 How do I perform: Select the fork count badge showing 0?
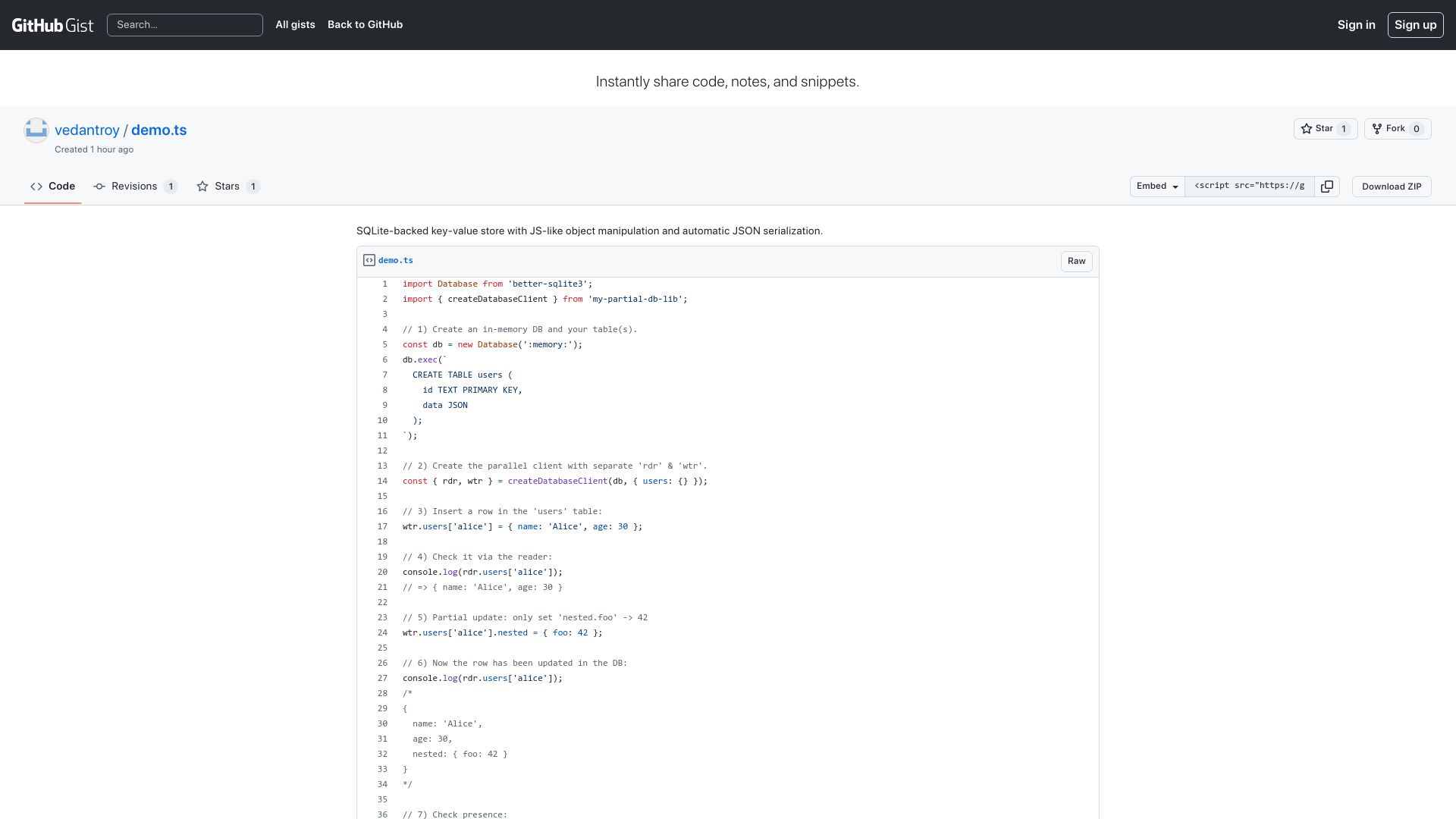[1415, 129]
